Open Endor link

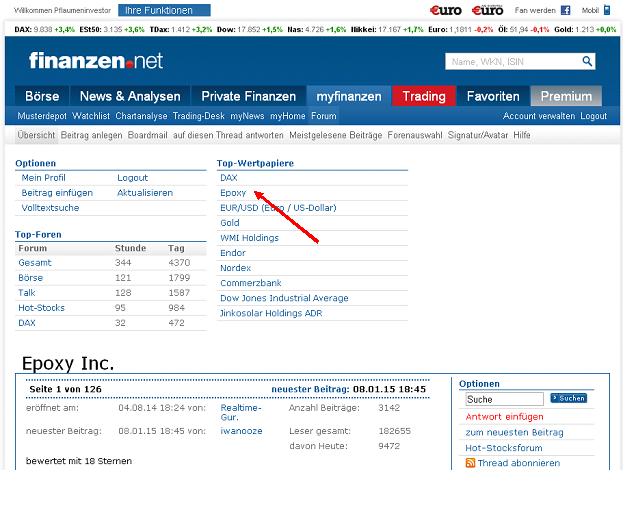(233, 253)
